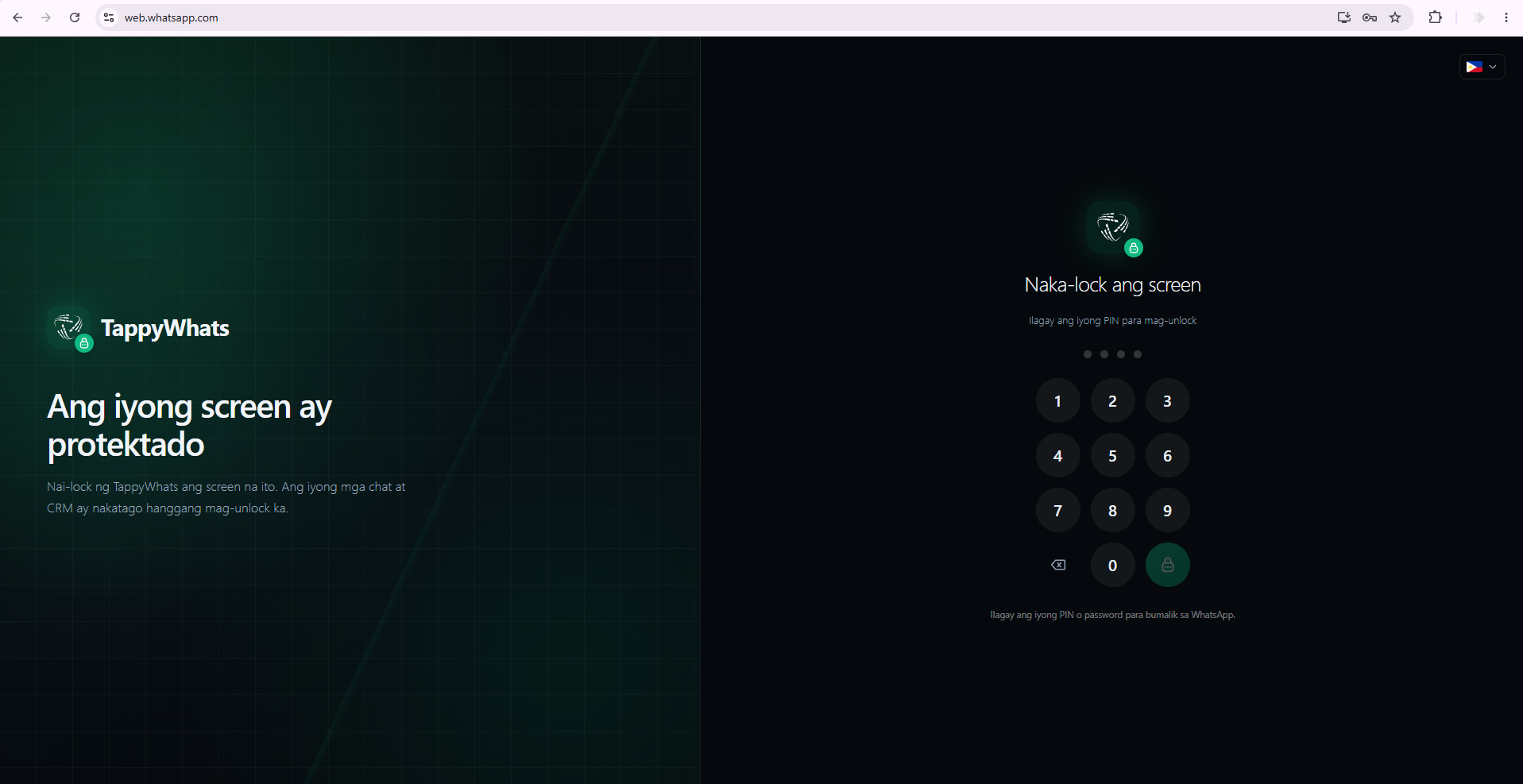Screen dimensions: 1523x784
Task: Tap keypad digit 3
Action: (x=1167, y=400)
